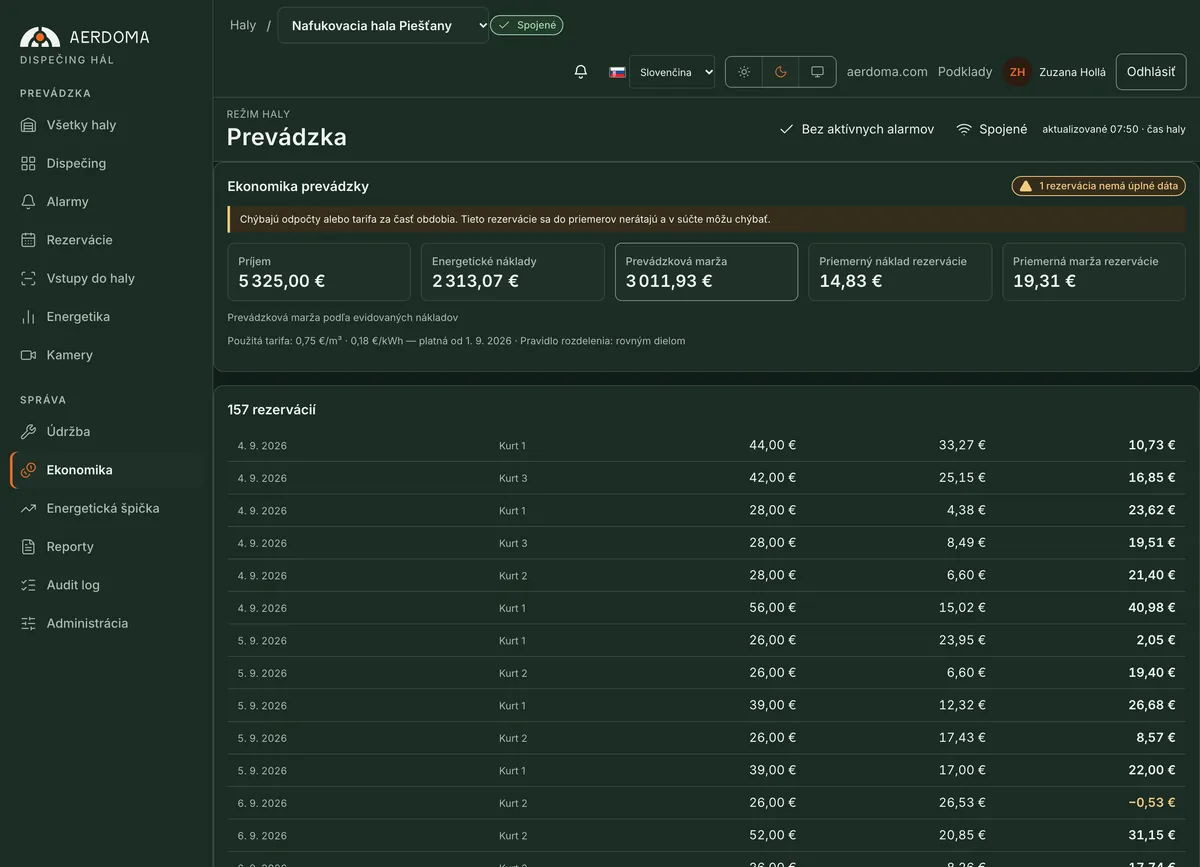Select the Energetické náklady card
This screenshot has height=867, width=1200.
click(x=513, y=272)
